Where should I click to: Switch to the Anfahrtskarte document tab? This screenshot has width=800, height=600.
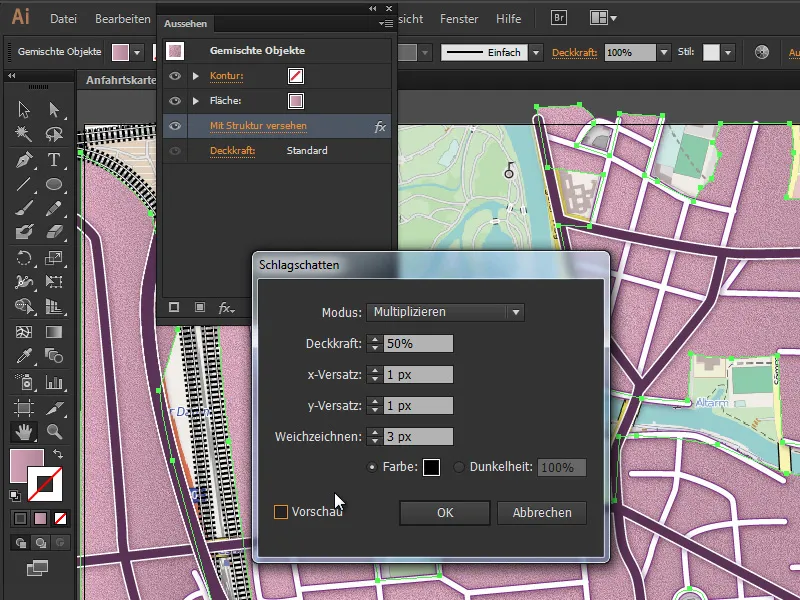[x=121, y=80]
